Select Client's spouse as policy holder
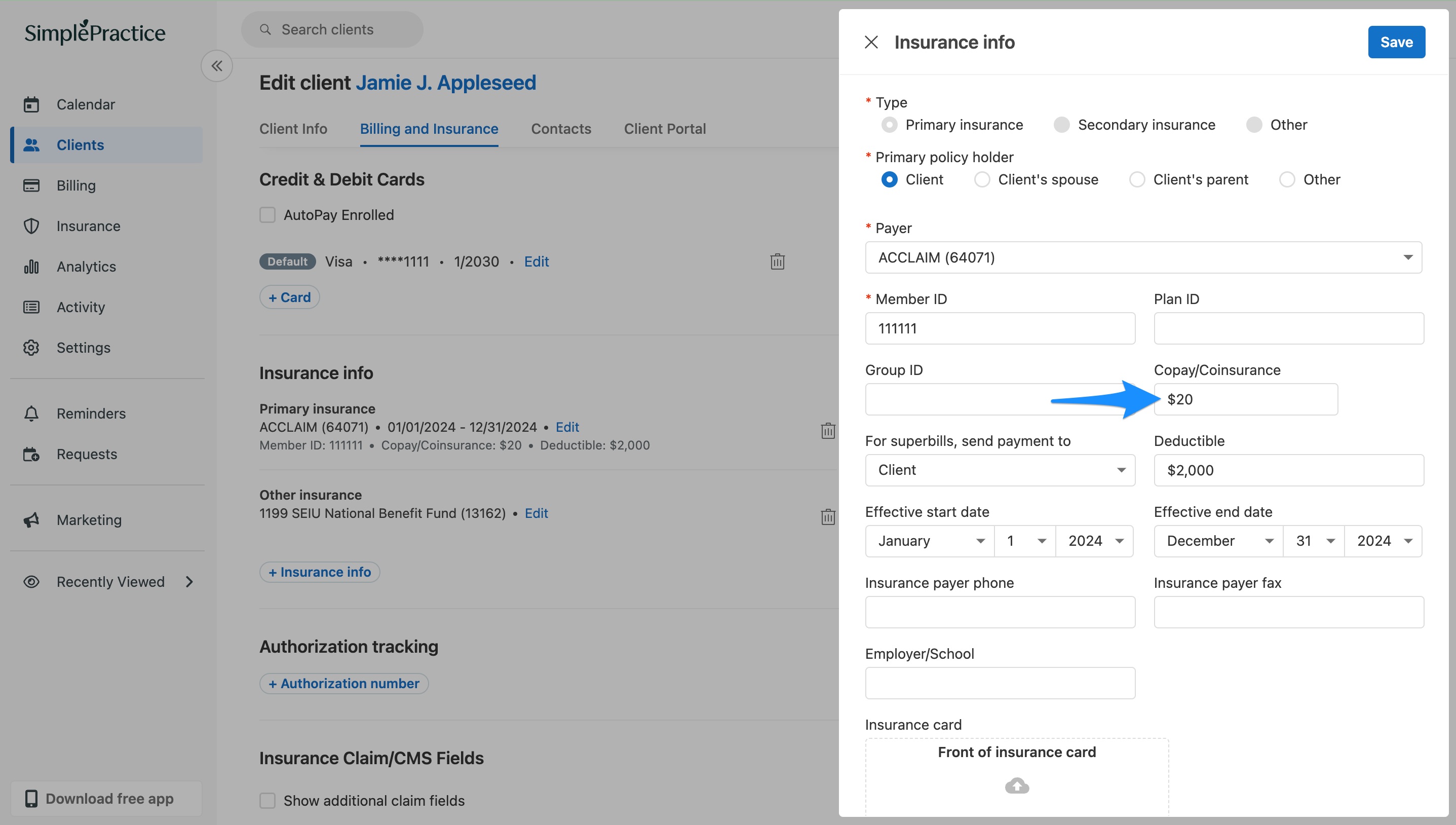The image size is (1456, 825). 982,179
